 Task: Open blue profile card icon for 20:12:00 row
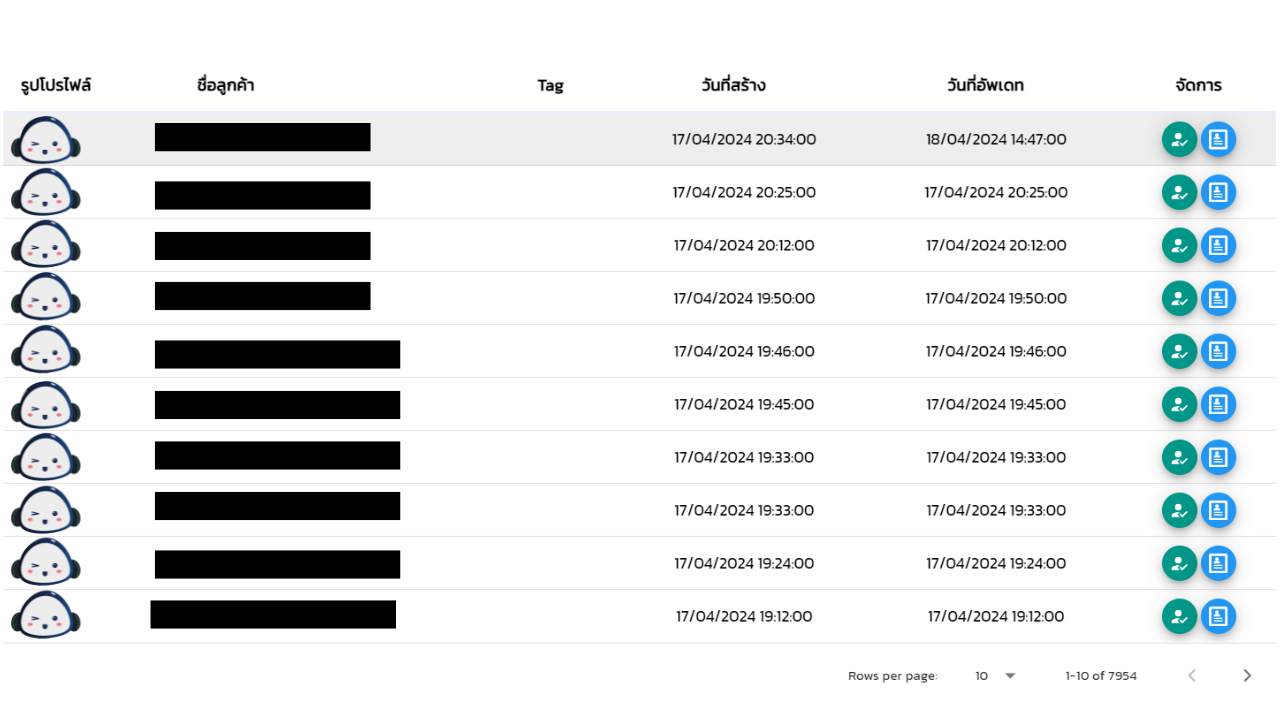(x=1218, y=245)
